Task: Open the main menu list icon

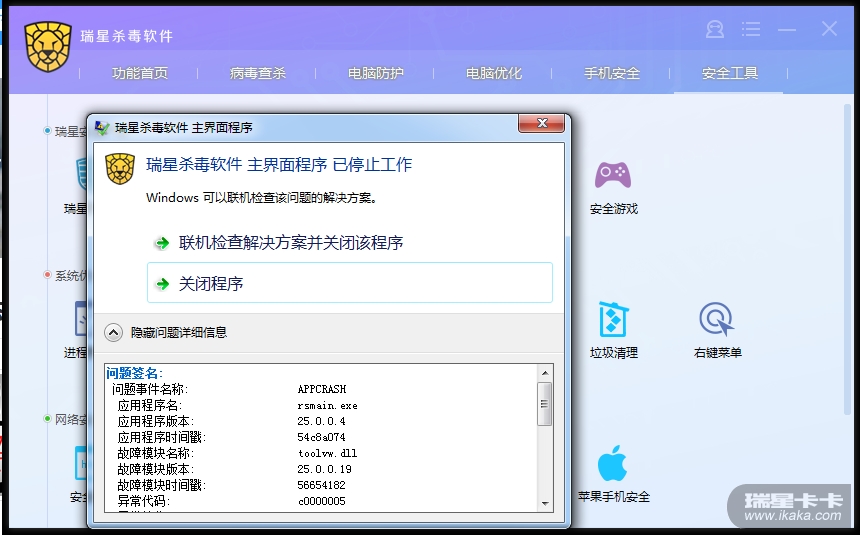Action: [751, 29]
